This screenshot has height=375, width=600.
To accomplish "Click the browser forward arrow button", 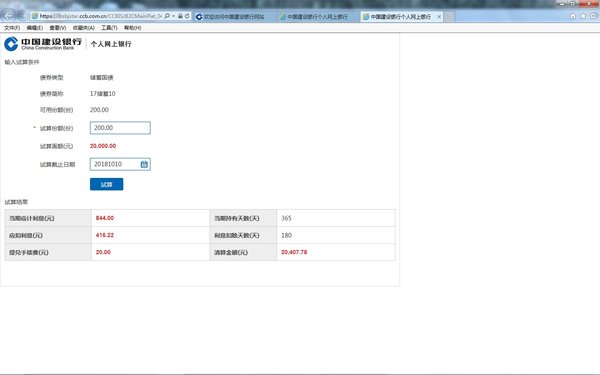I will tap(22, 16).
